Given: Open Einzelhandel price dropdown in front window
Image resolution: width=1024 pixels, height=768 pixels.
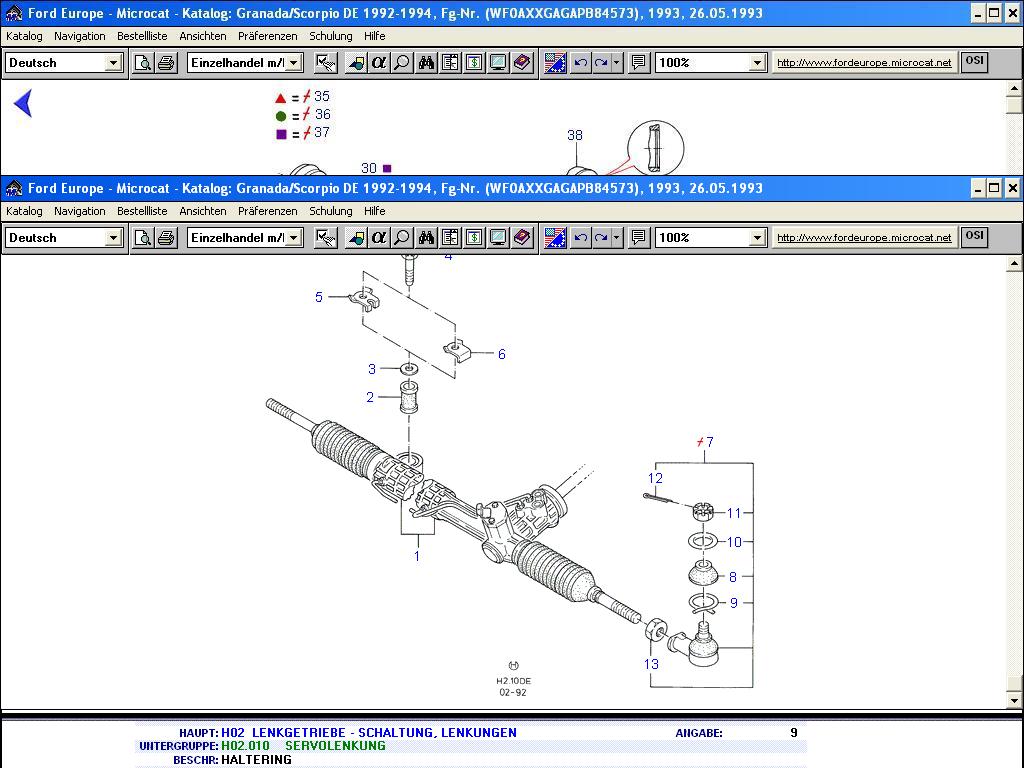Looking at the screenshot, I should [x=294, y=238].
